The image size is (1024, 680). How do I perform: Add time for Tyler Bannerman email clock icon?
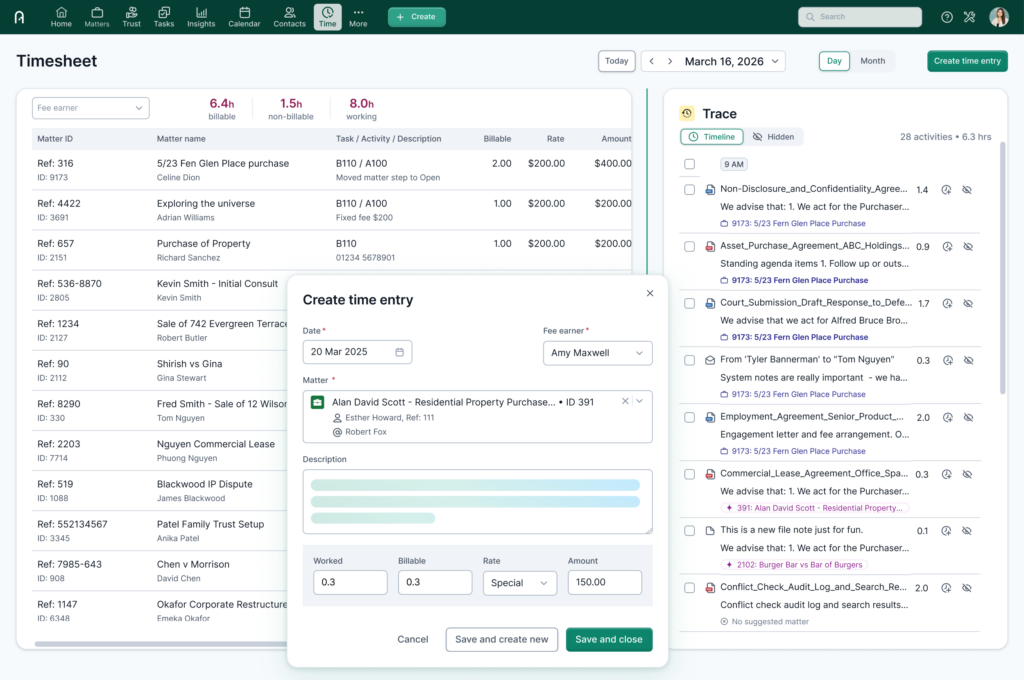click(948, 361)
